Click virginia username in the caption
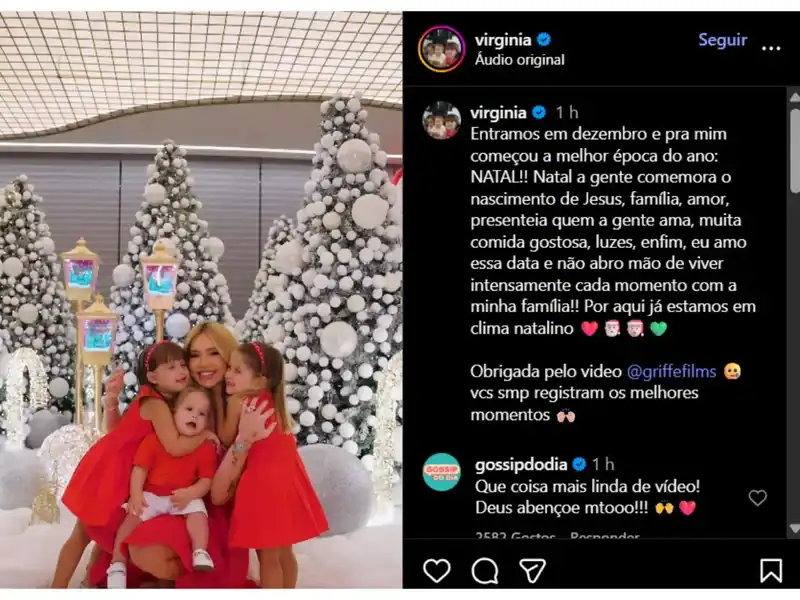The image size is (800, 600). click(498, 112)
